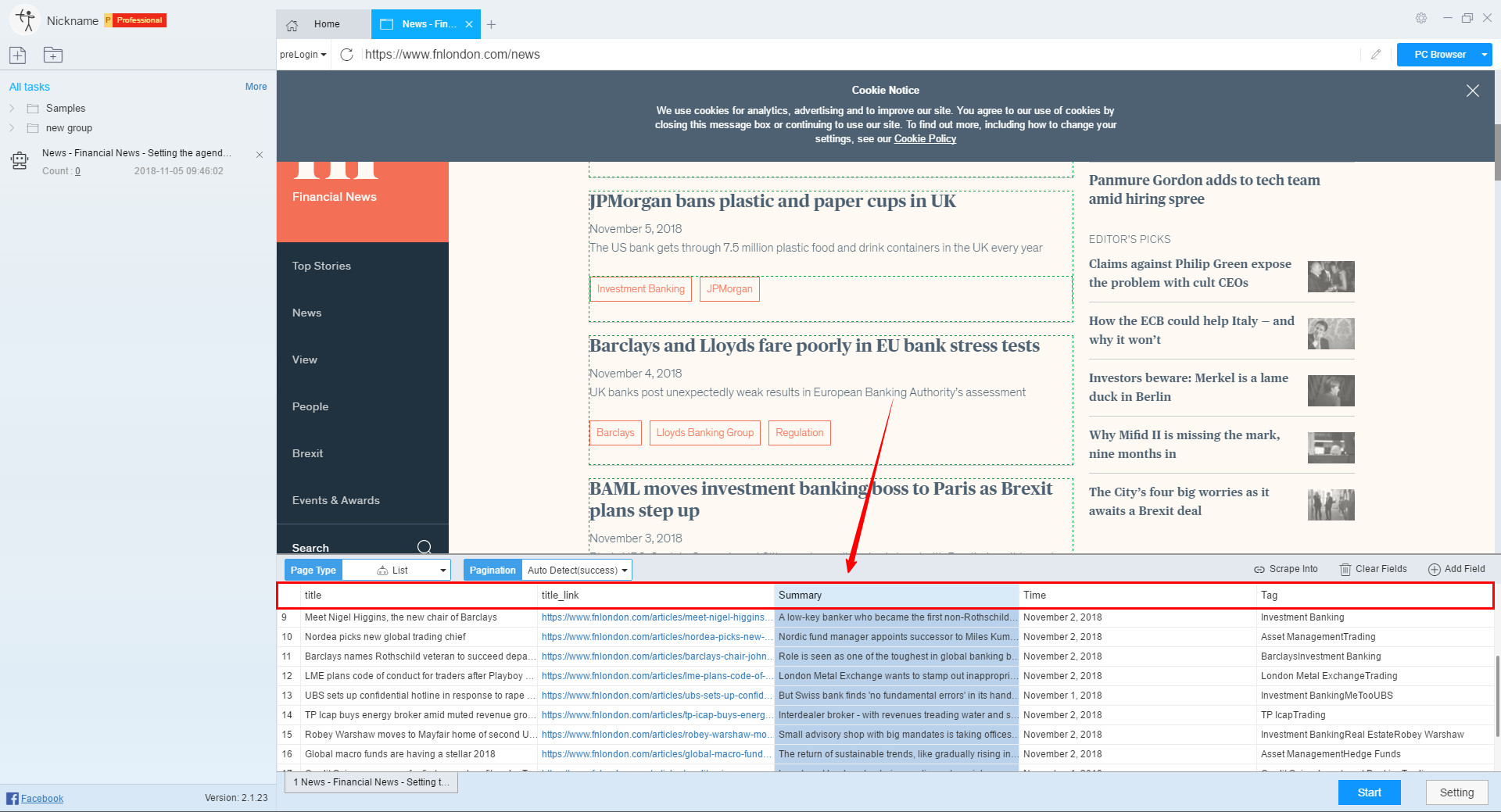Click the Investment Banking tag
Image resolution: width=1501 pixels, height=812 pixels.
pos(641,289)
